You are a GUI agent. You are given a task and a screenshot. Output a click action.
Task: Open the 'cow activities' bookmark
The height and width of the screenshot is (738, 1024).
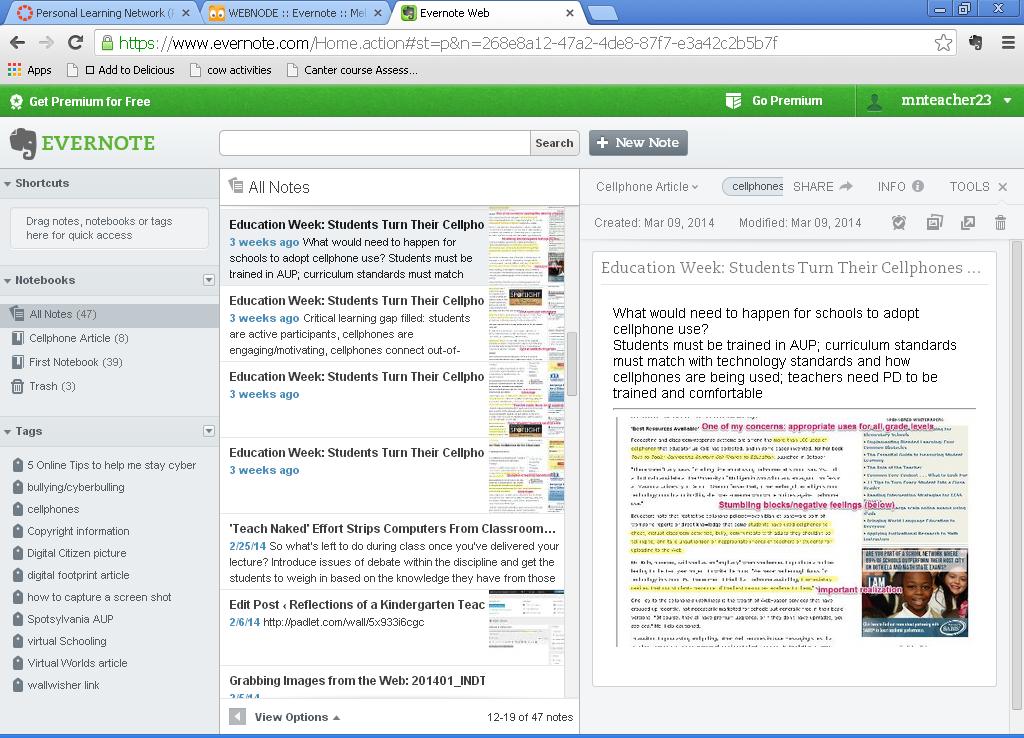(231, 70)
